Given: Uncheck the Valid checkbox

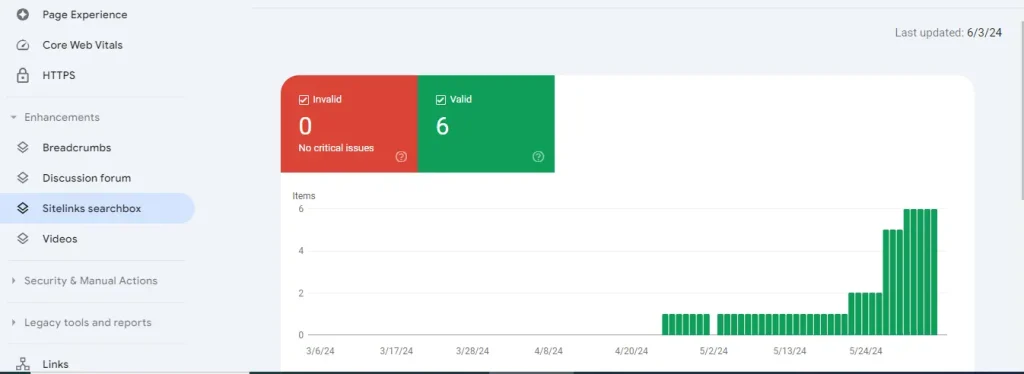Looking at the screenshot, I should (441, 100).
